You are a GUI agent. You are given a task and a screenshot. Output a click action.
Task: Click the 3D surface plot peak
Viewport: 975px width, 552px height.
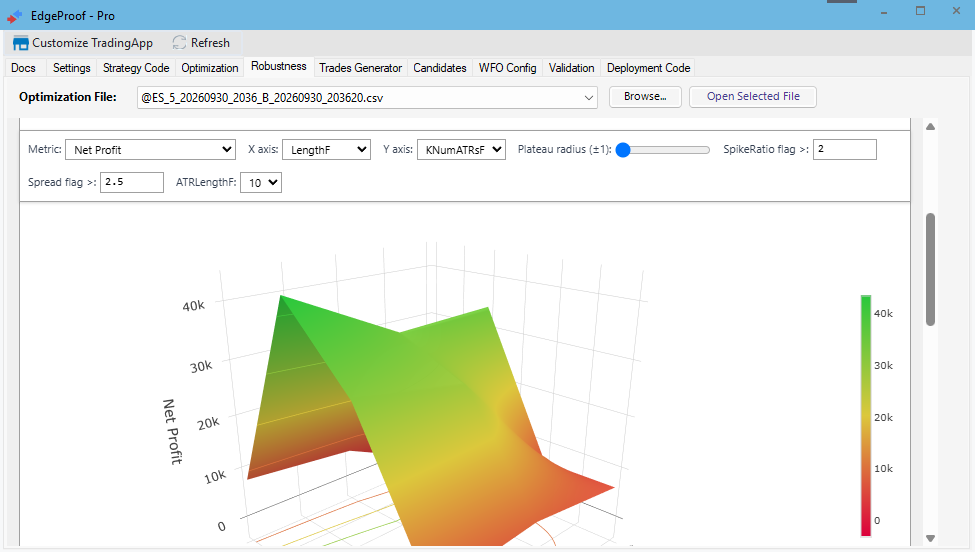[x=282, y=298]
